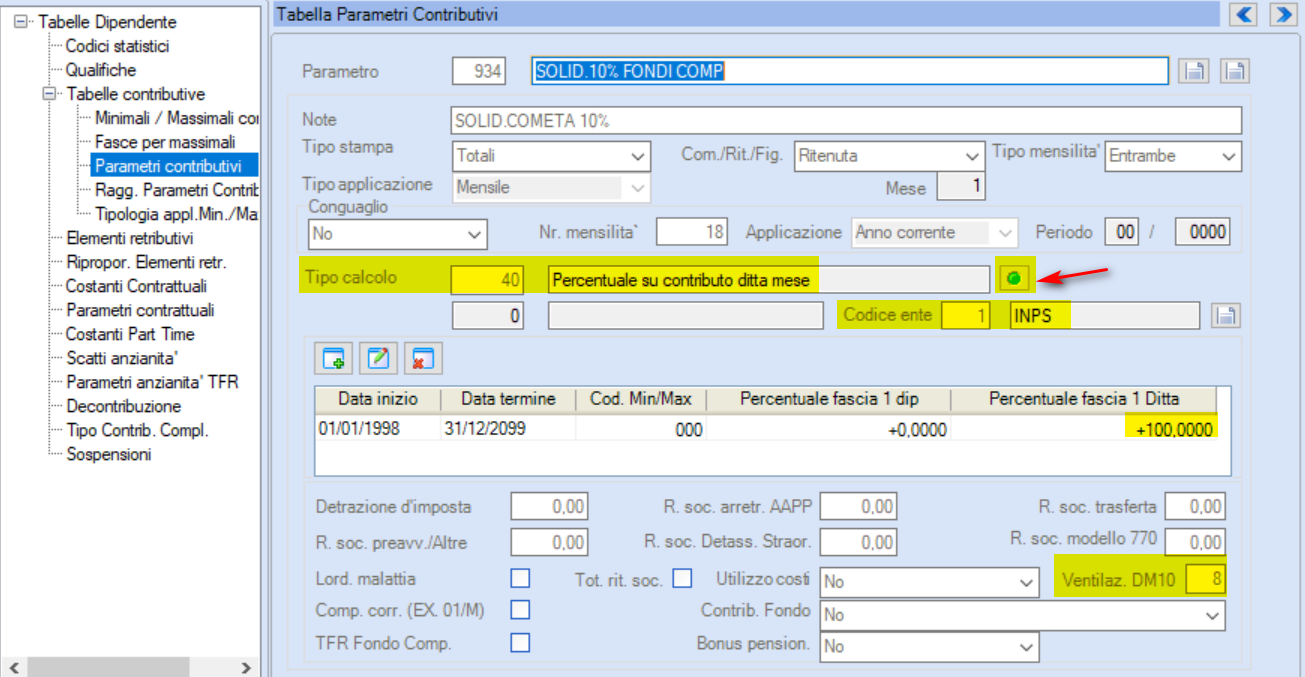
Task: Click Tipo calcolo code field 40
Action: tap(487, 281)
